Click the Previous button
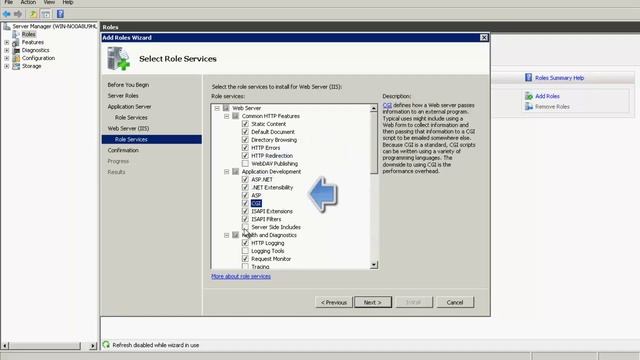Screen dimensions: 640x360 pyautogui.click(x=333, y=302)
